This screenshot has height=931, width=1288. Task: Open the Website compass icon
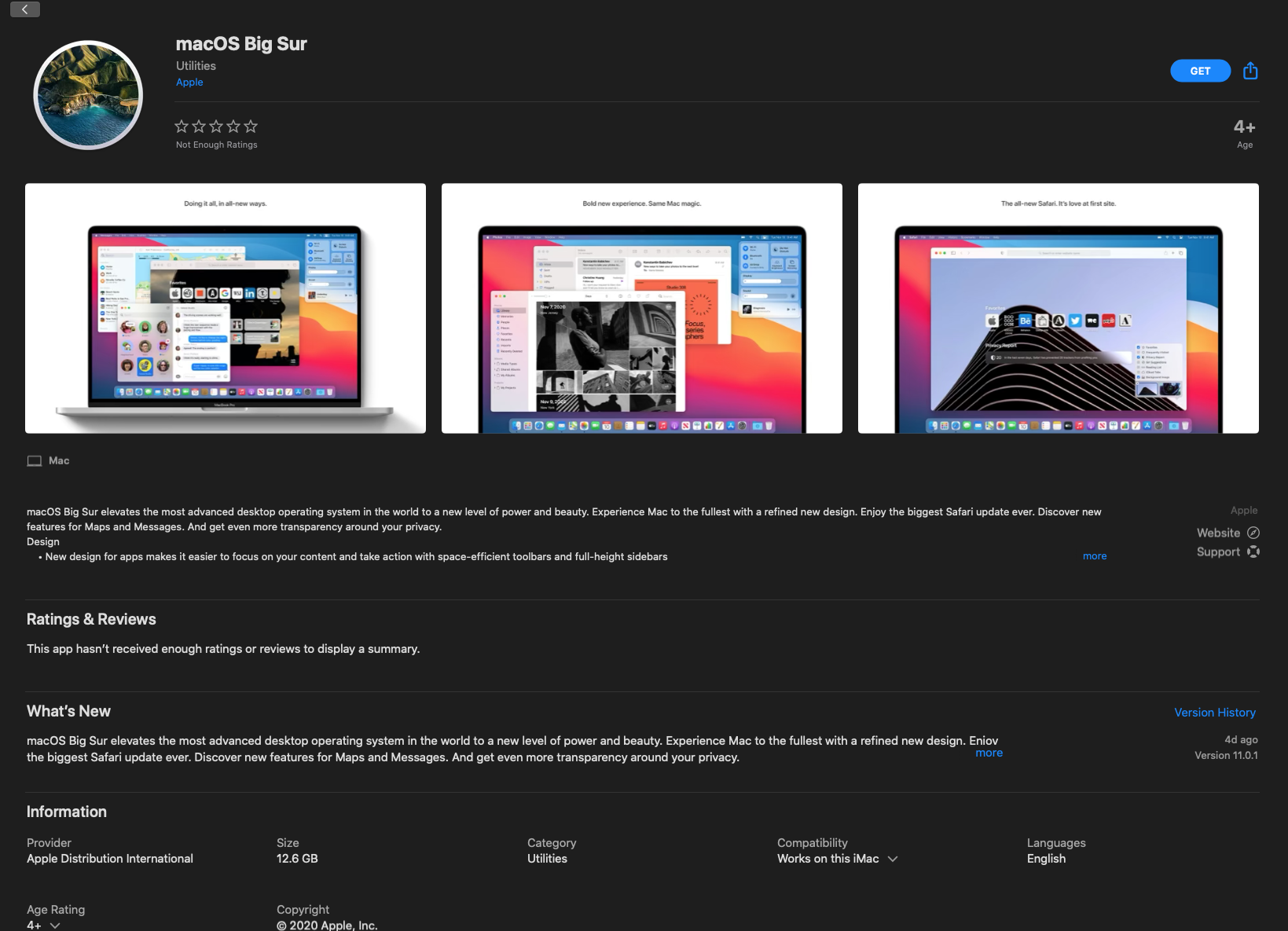[x=1253, y=533]
